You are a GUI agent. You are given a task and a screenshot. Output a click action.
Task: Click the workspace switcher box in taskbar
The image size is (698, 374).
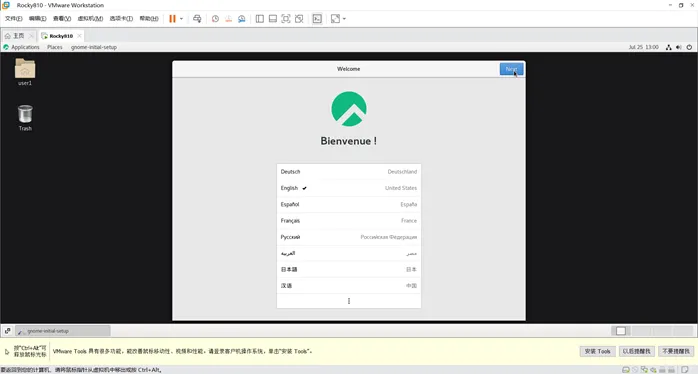coord(621,331)
